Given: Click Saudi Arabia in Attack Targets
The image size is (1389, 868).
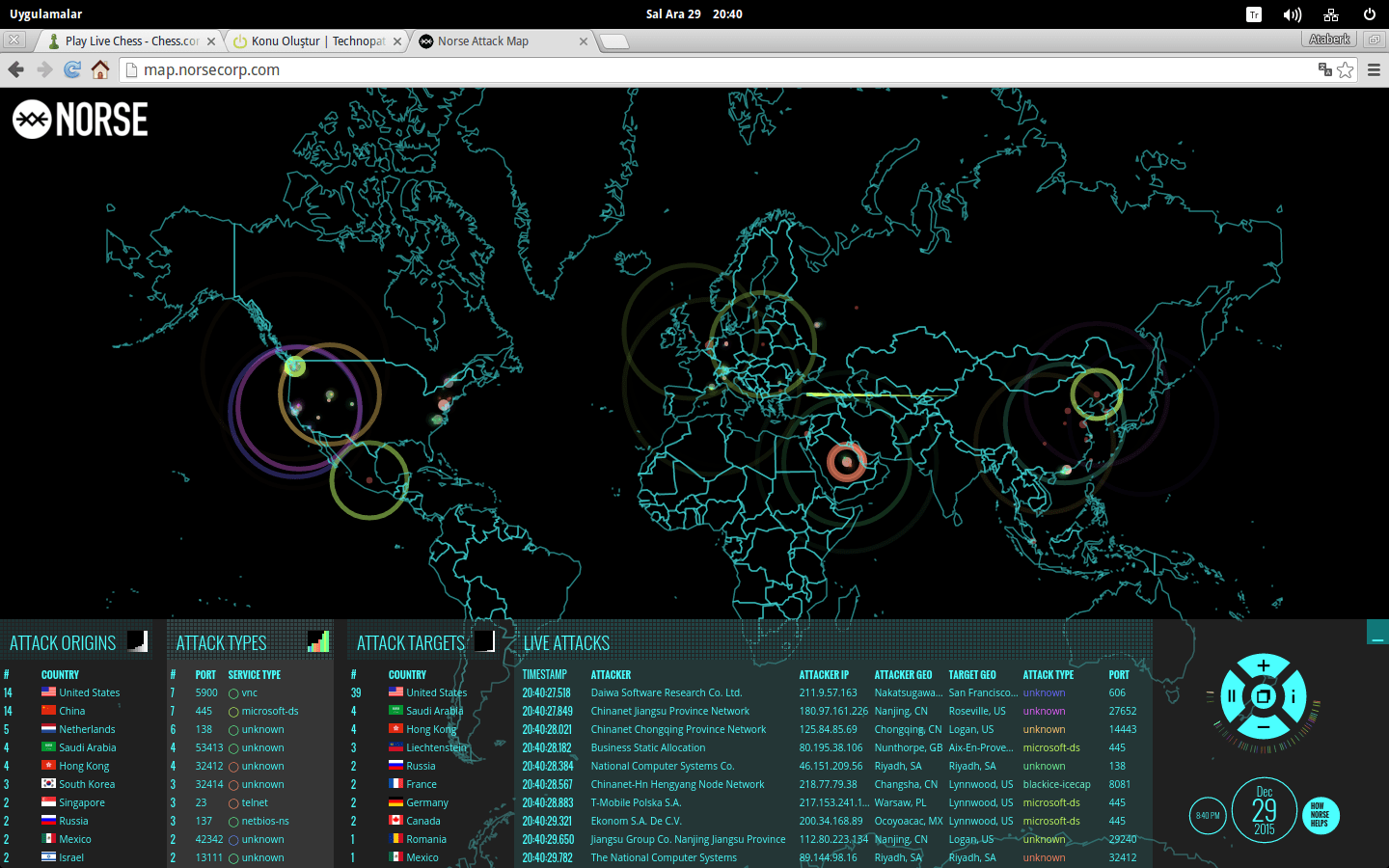Looking at the screenshot, I should [435, 711].
